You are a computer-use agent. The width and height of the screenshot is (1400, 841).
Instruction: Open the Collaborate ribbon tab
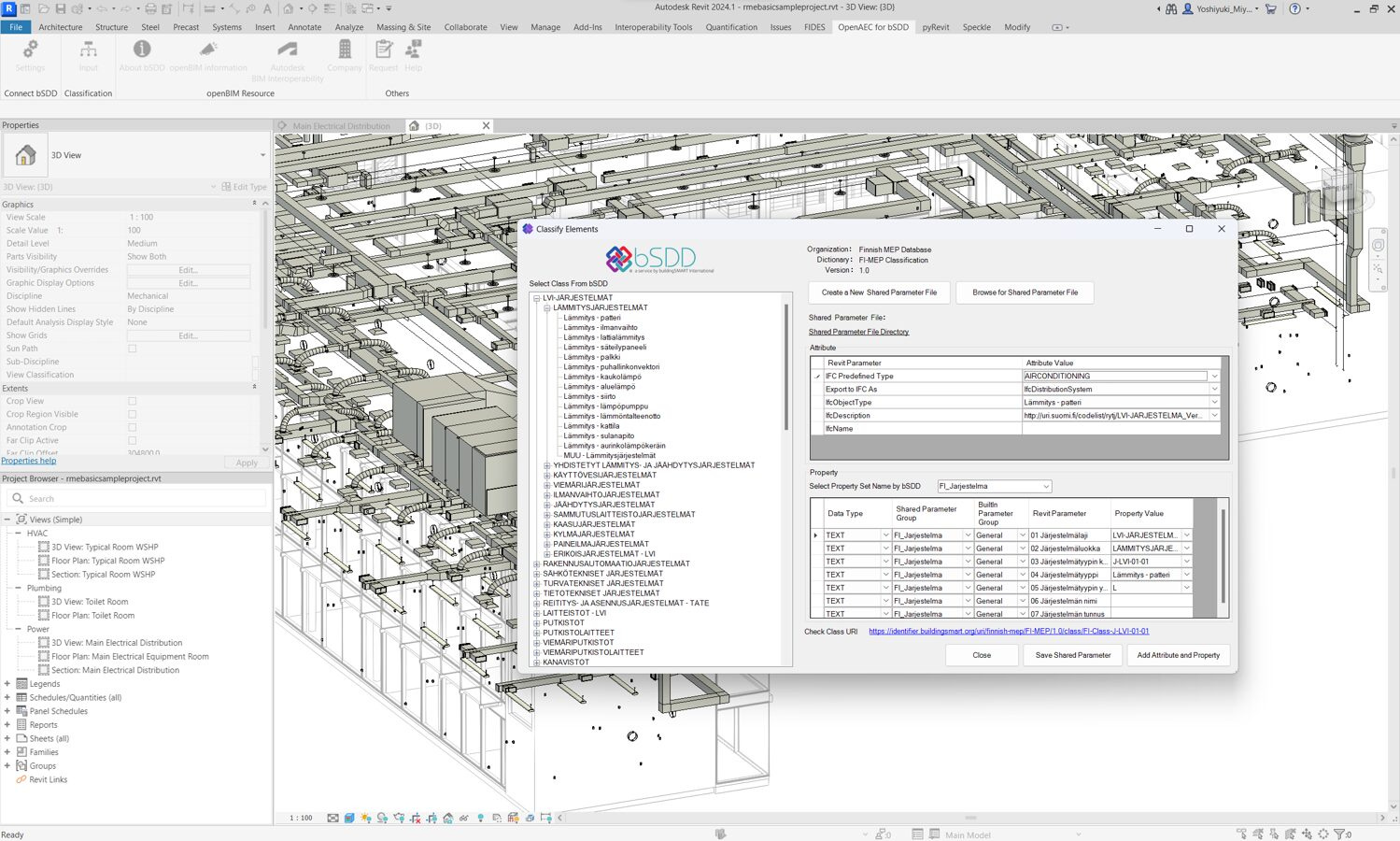coord(465,27)
